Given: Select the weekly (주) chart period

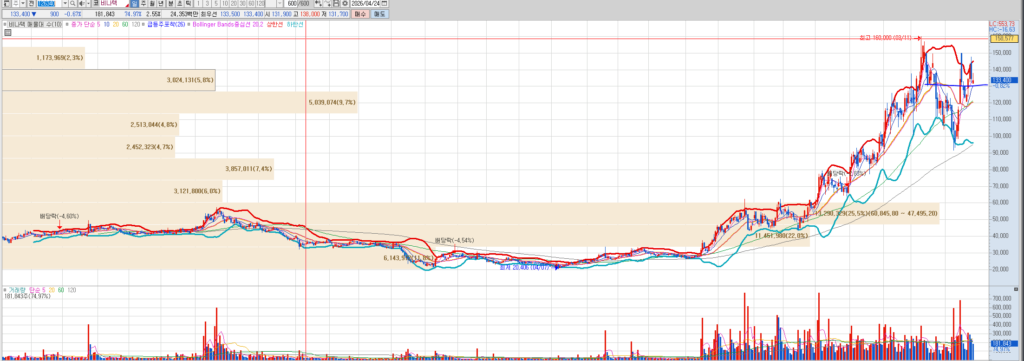Looking at the screenshot, I should pos(143,3).
